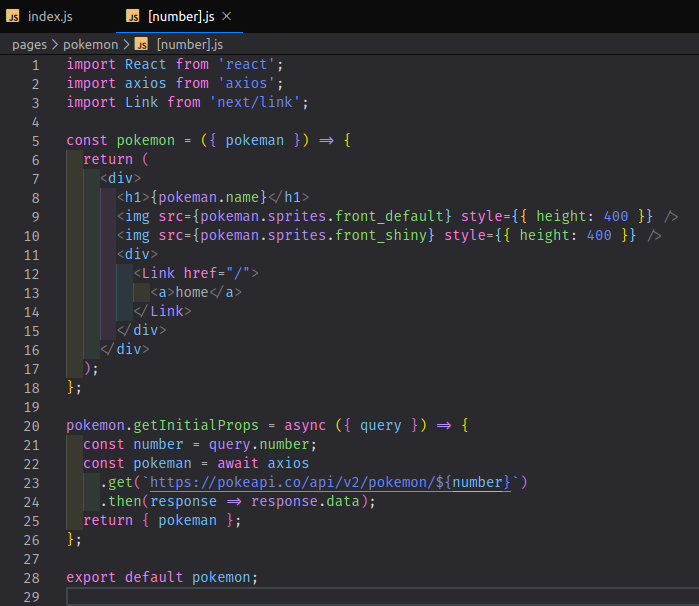Click the JS icon on [number].js tab
Image resolution: width=699 pixels, height=606 pixels.
point(134,17)
